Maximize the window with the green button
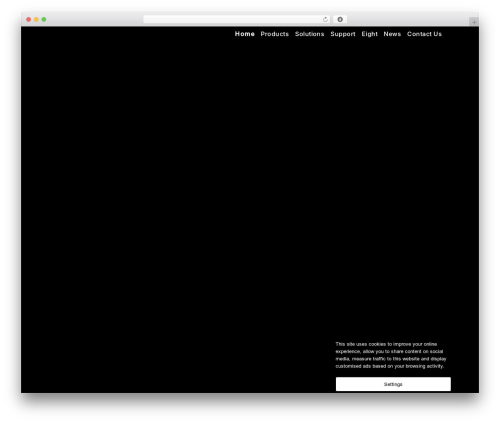The height and width of the screenshot is (423, 500). 44,19
